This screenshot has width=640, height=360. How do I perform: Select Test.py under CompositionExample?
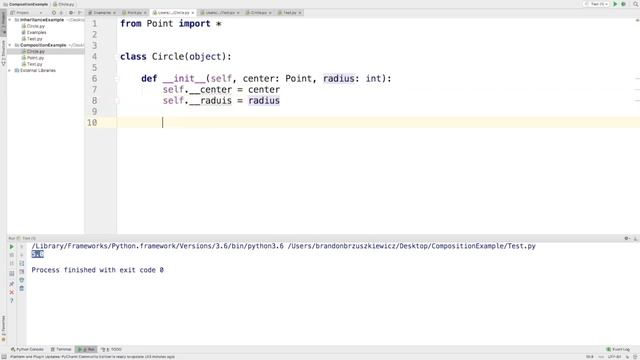tap(32, 64)
